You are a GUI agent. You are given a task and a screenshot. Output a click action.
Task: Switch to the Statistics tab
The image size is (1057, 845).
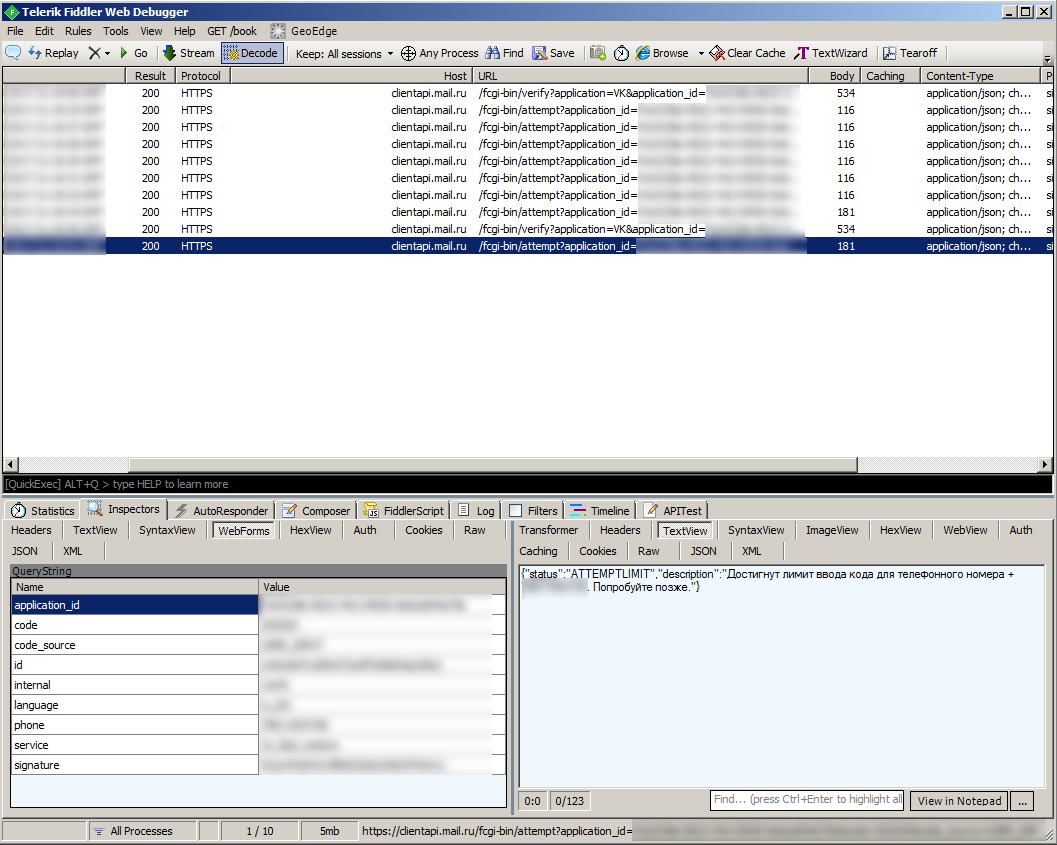(42, 510)
